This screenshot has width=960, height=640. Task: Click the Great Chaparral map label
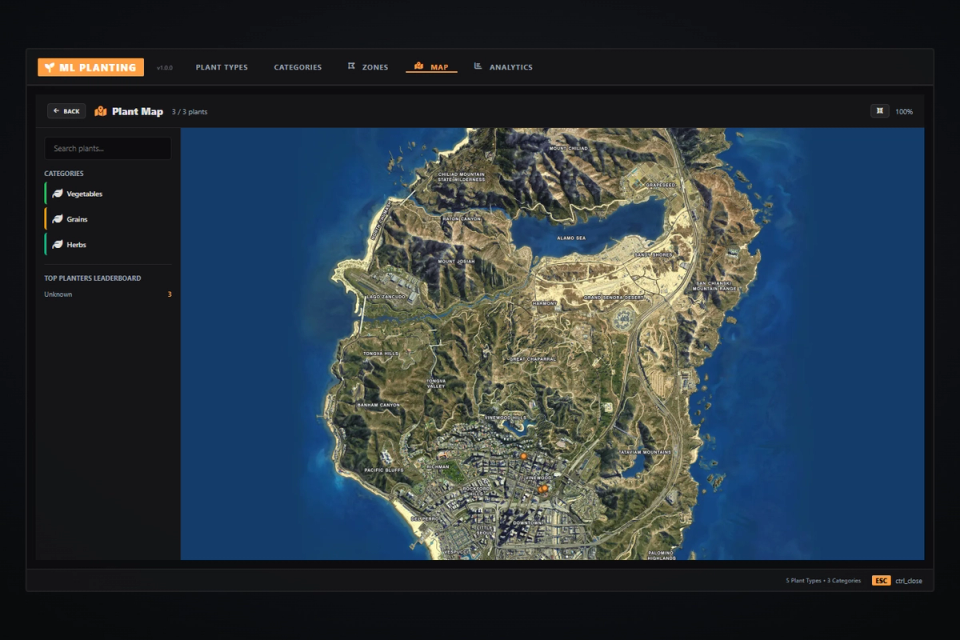[533, 359]
